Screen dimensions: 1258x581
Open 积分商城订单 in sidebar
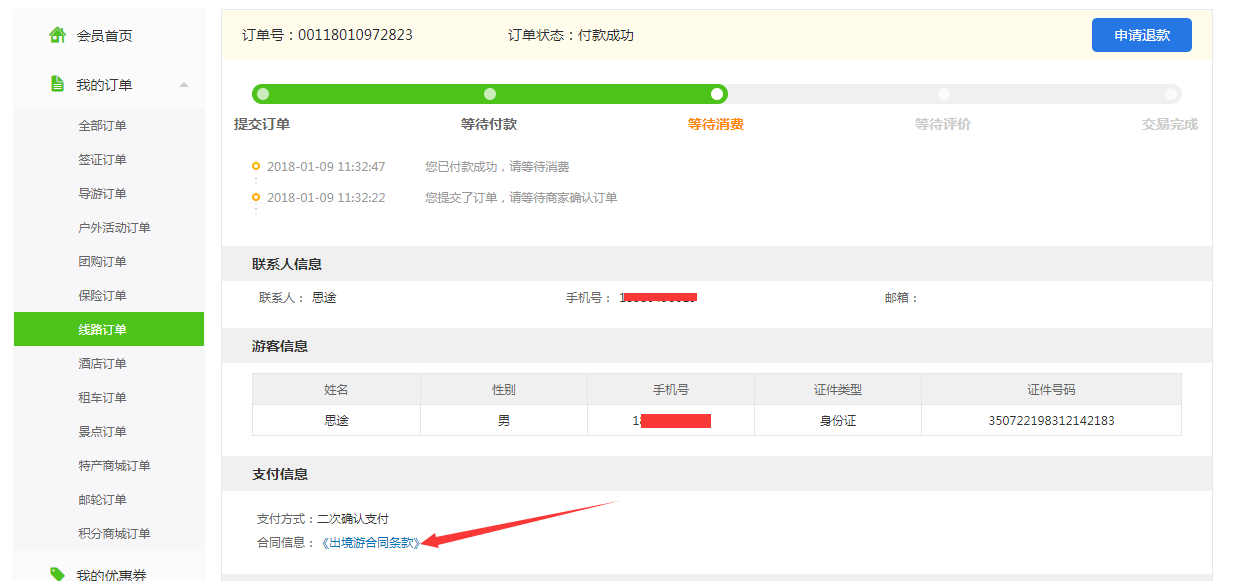point(115,534)
